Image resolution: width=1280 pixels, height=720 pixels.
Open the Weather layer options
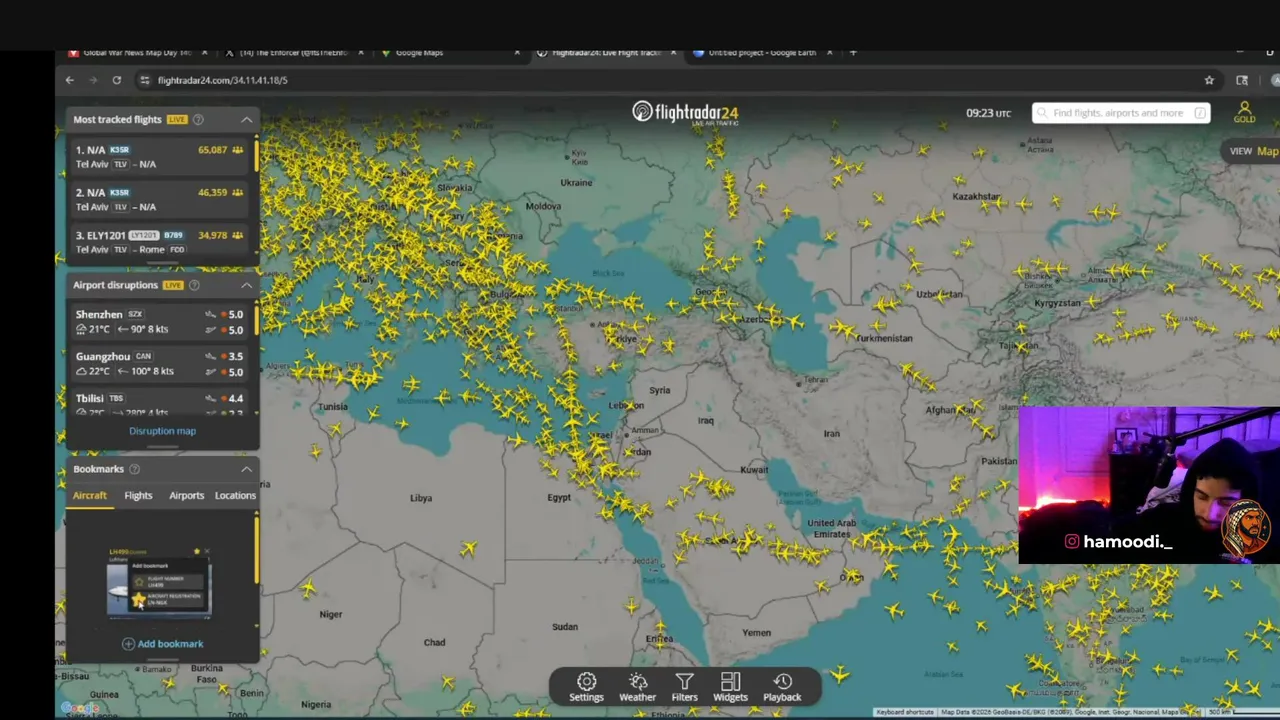[637, 687]
